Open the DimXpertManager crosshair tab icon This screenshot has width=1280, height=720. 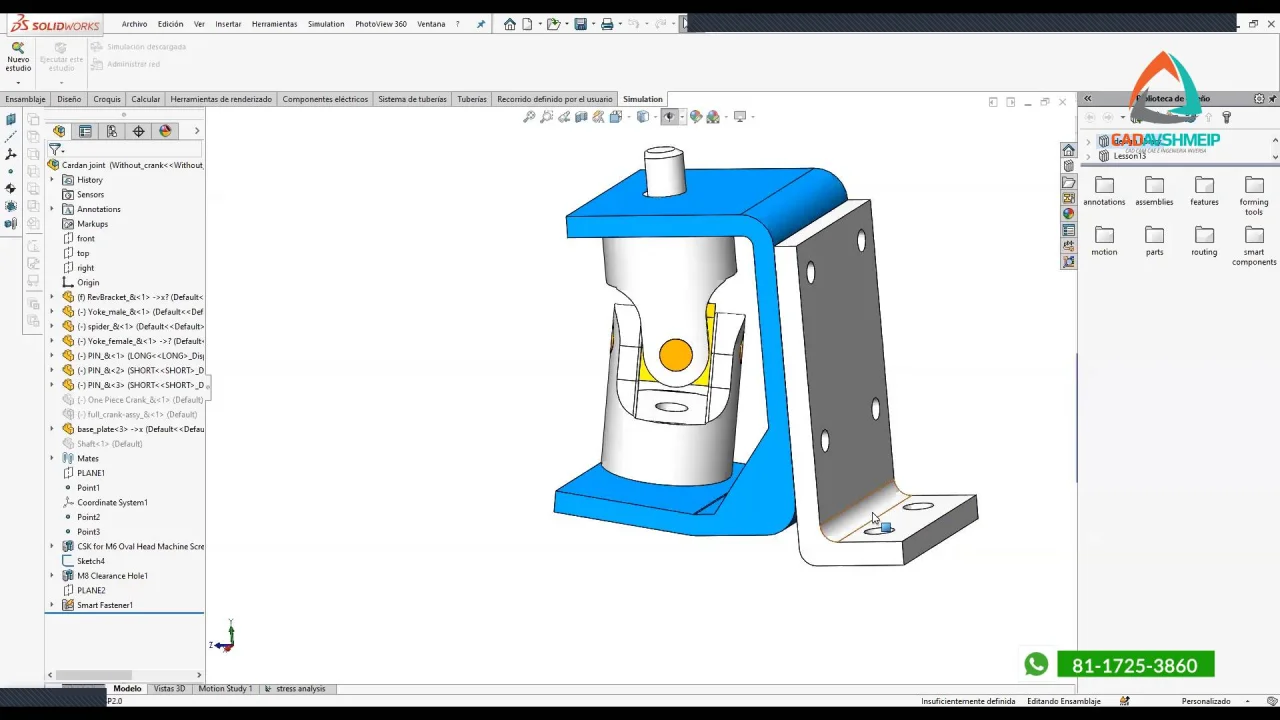pyautogui.click(x=138, y=131)
